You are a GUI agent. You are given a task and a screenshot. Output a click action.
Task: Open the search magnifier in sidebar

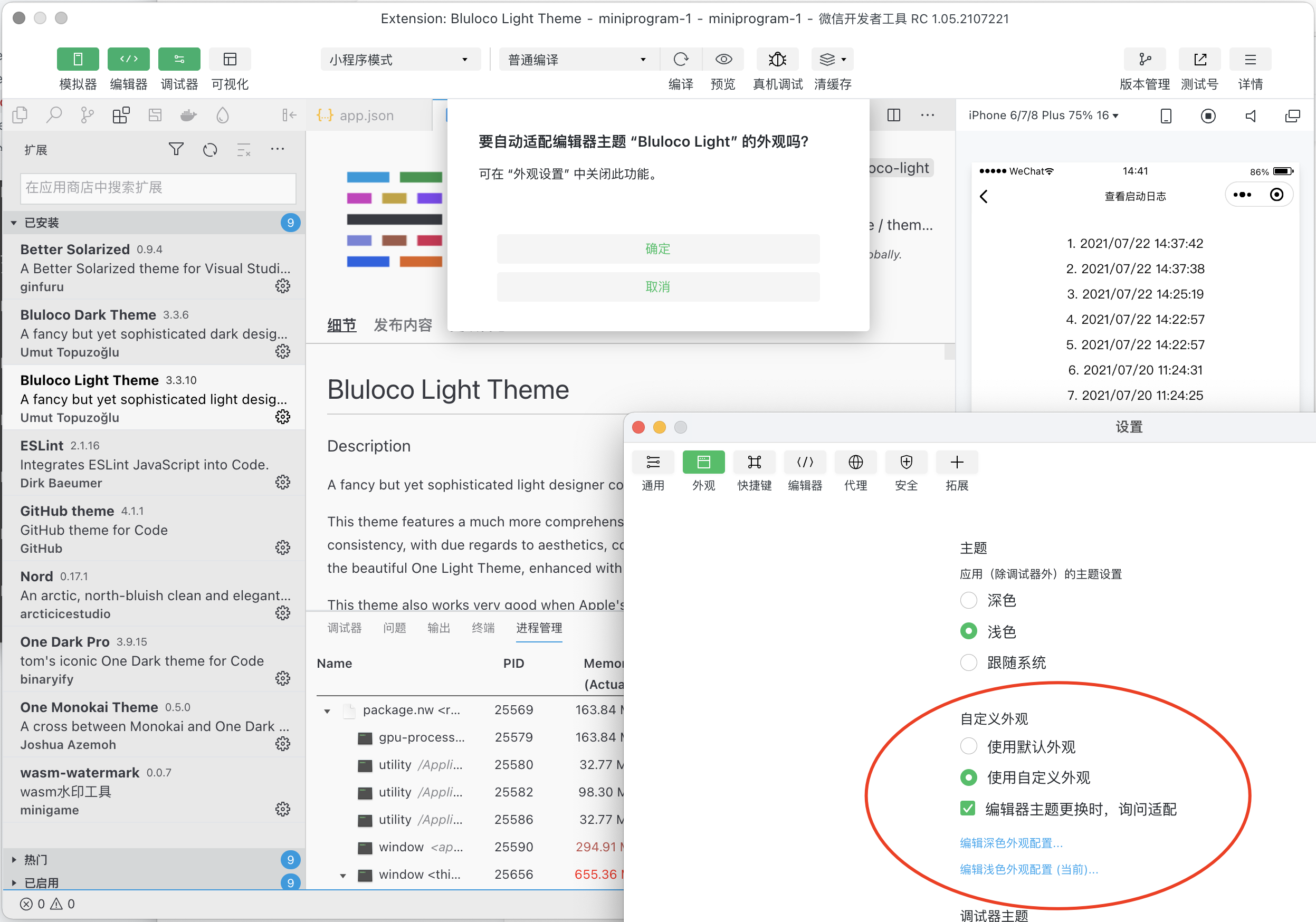point(54,115)
